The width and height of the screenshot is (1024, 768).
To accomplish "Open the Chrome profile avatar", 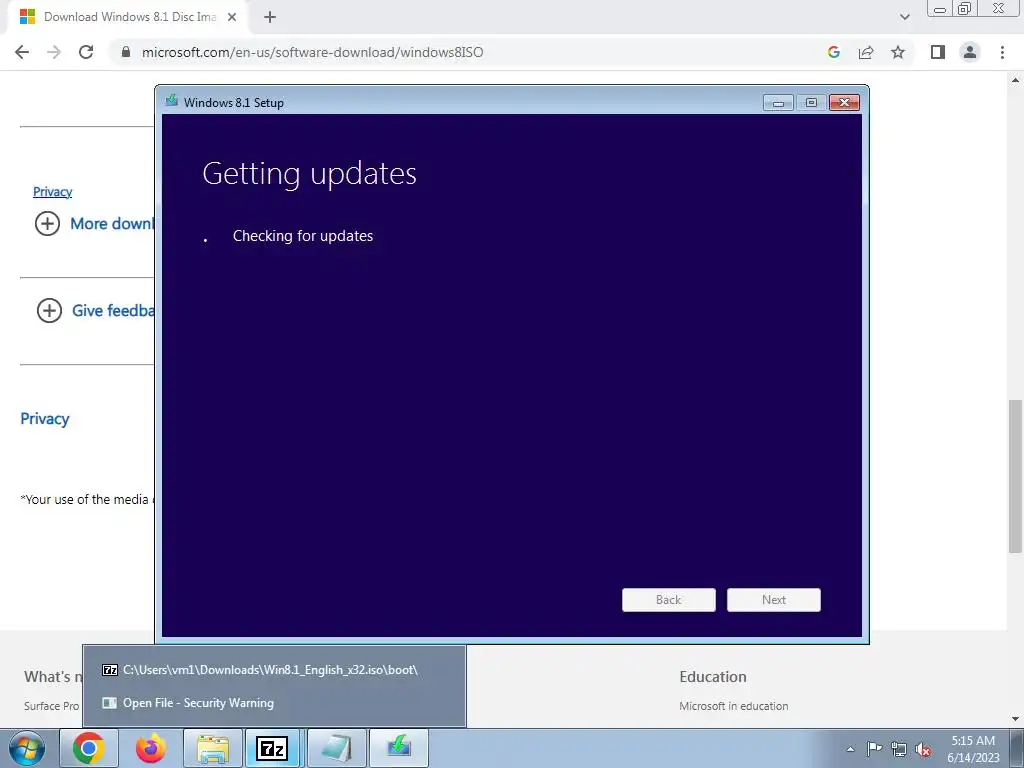I will pyautogui.click(x=970, y=52).
